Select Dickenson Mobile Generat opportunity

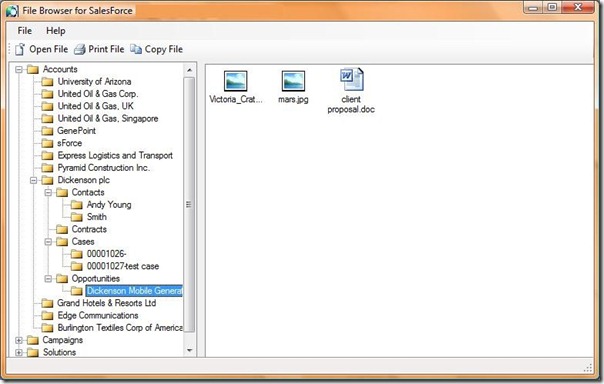pyautogui.click(x=134, y=291)
